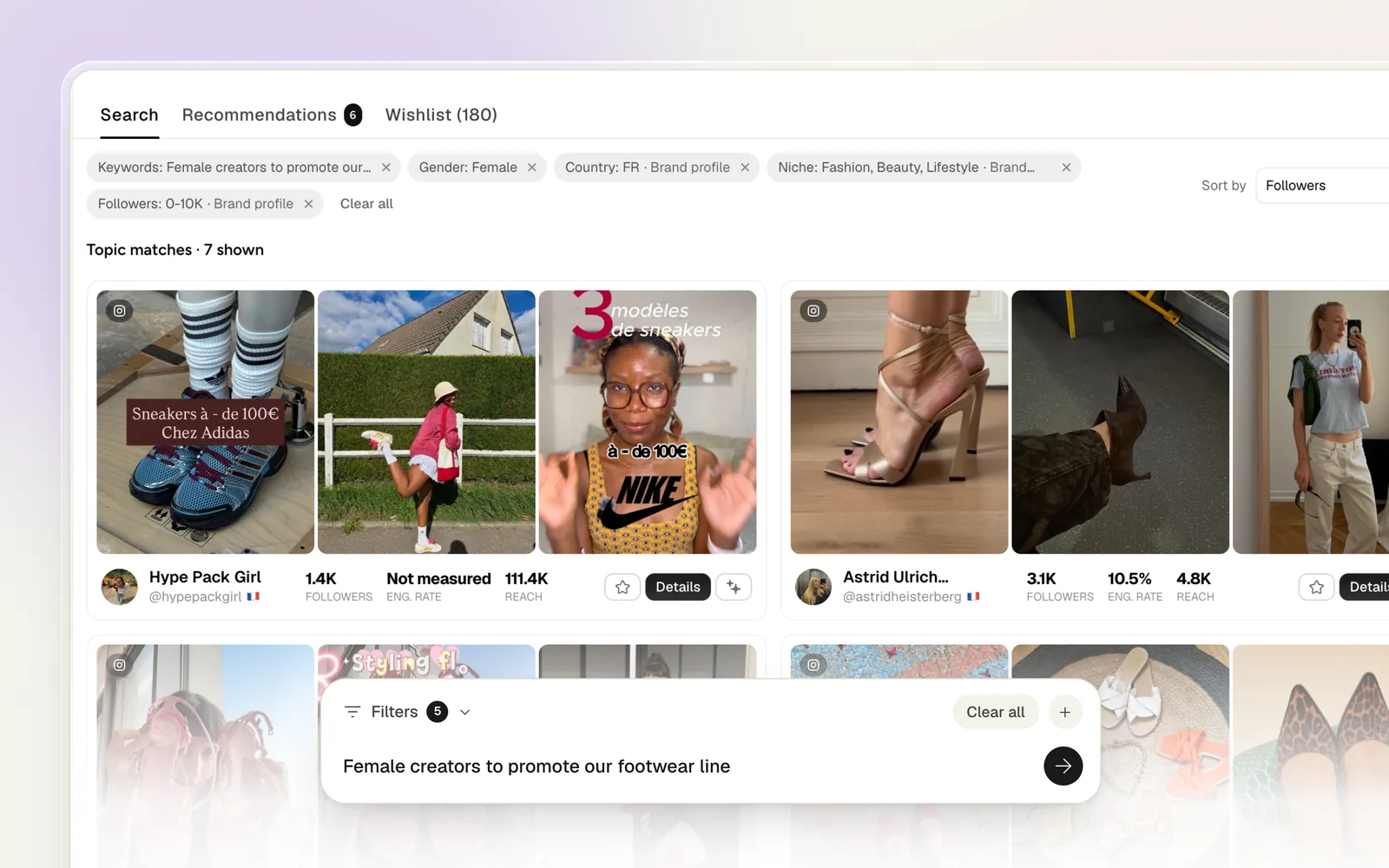Click Instagram icon on Hype Pack Girl card
This screenshot has width=1389, height=868.
(x=120, y=311)
